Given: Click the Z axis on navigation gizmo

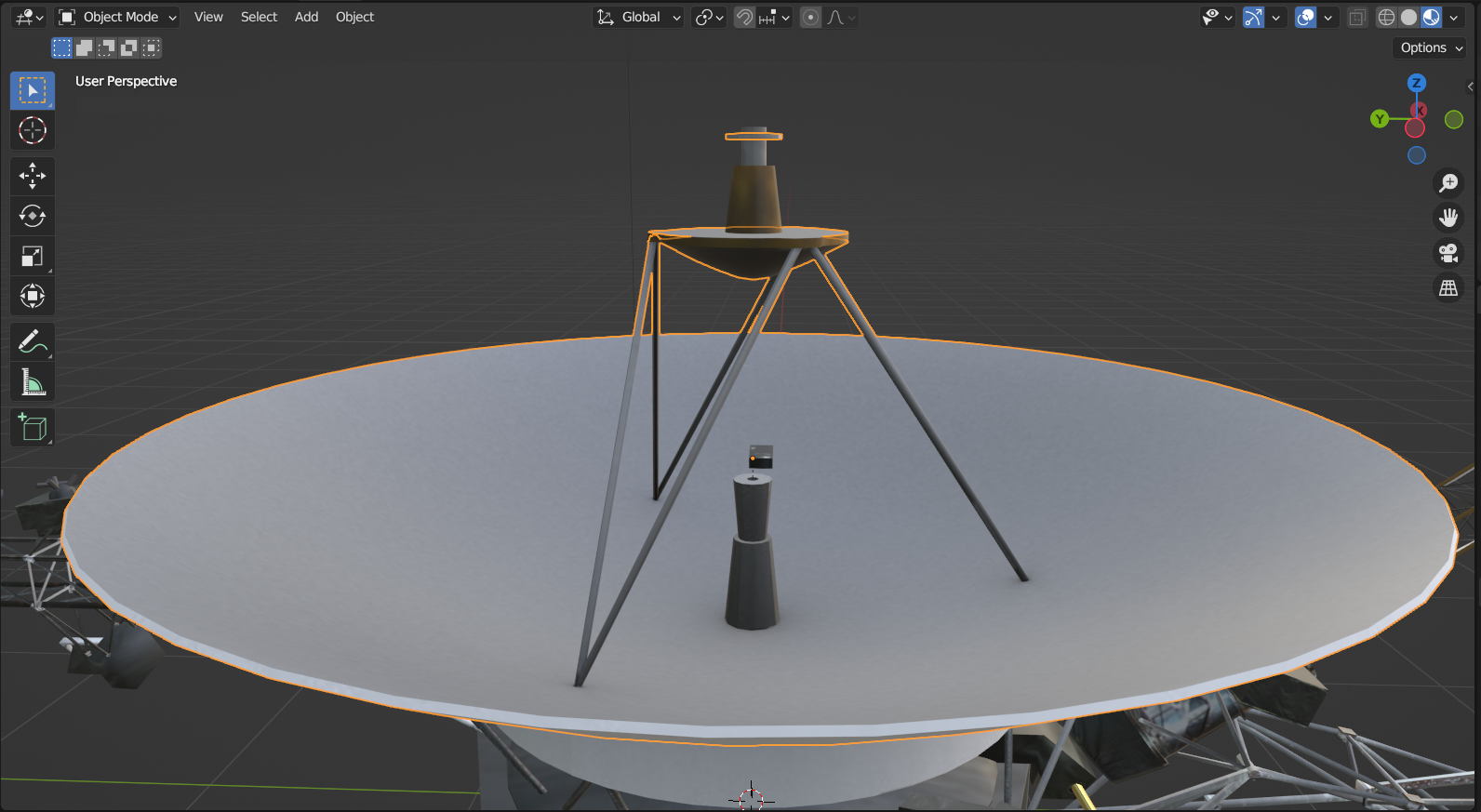Looking at the screenshot, I should point(1416,83).
